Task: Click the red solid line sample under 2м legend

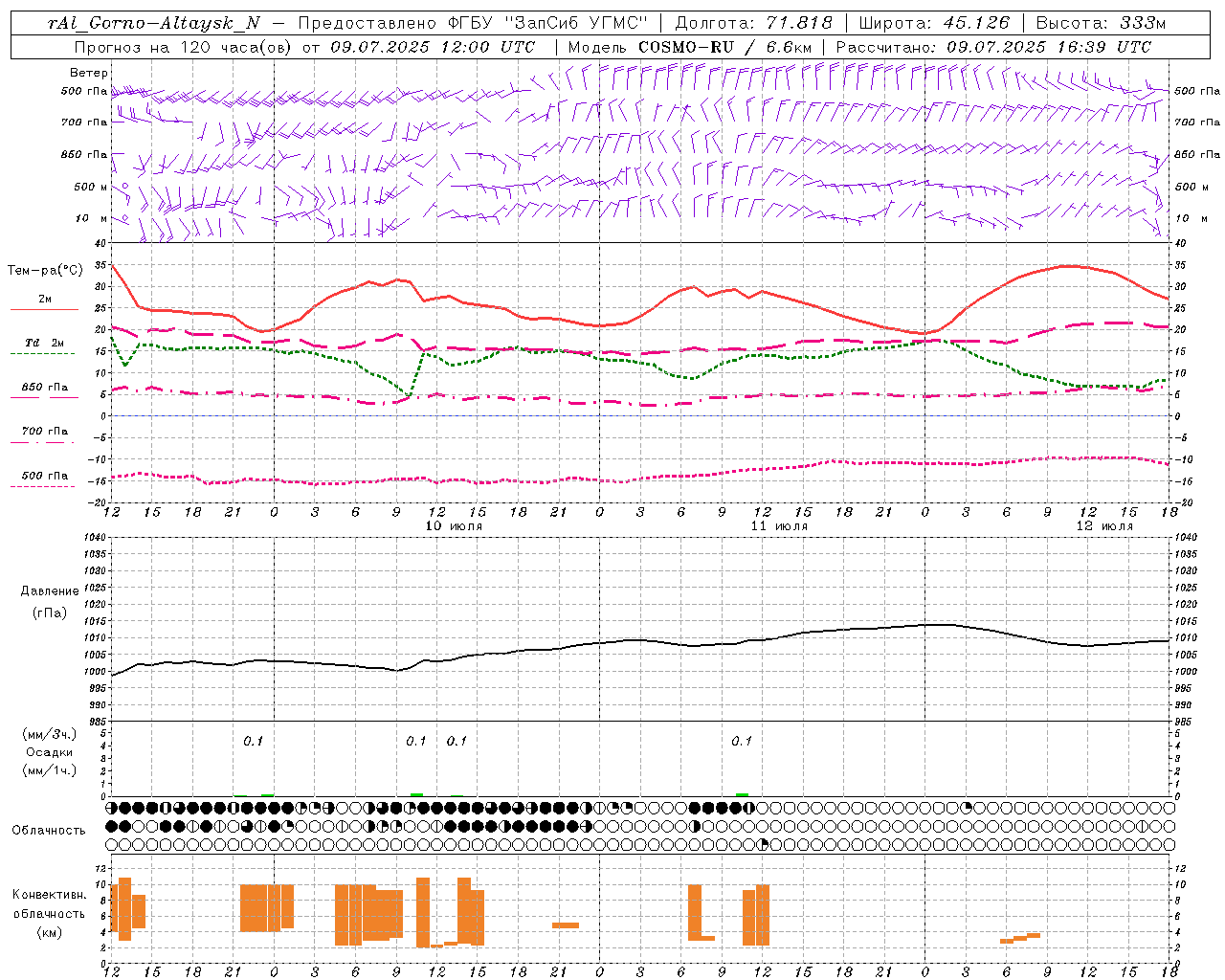Action: [44, 310]
